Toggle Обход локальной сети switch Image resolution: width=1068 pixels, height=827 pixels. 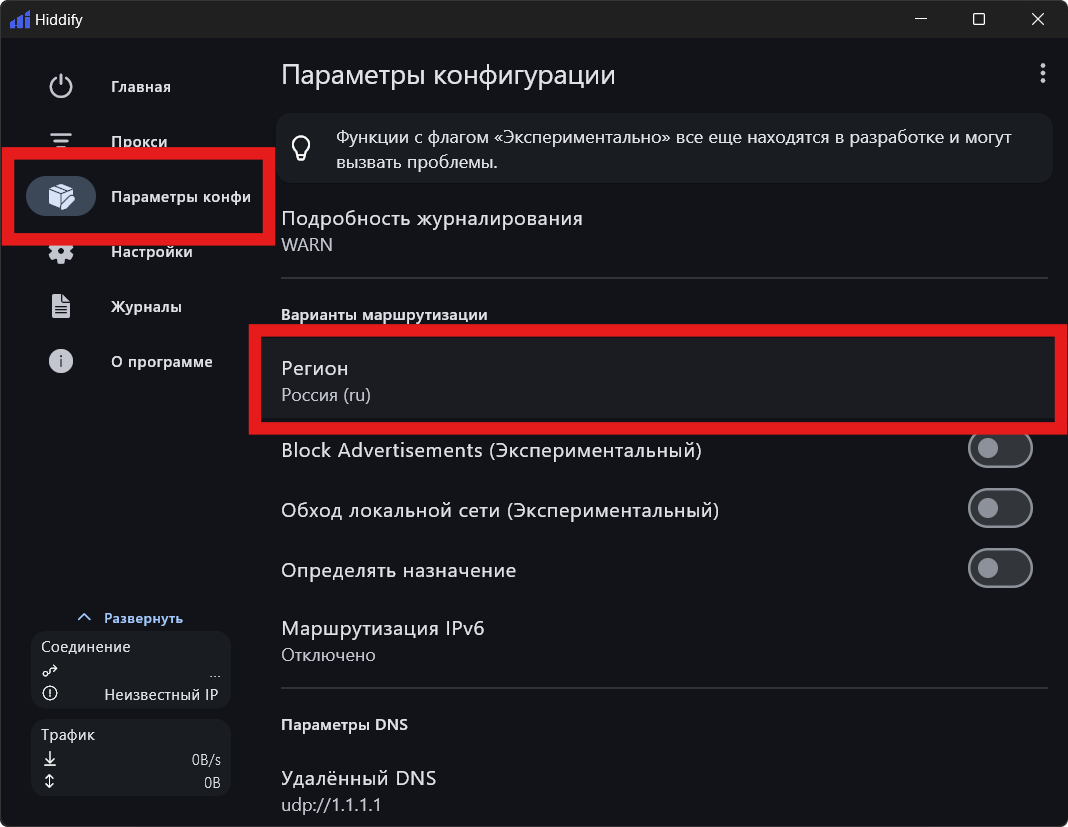coord(999,509)
